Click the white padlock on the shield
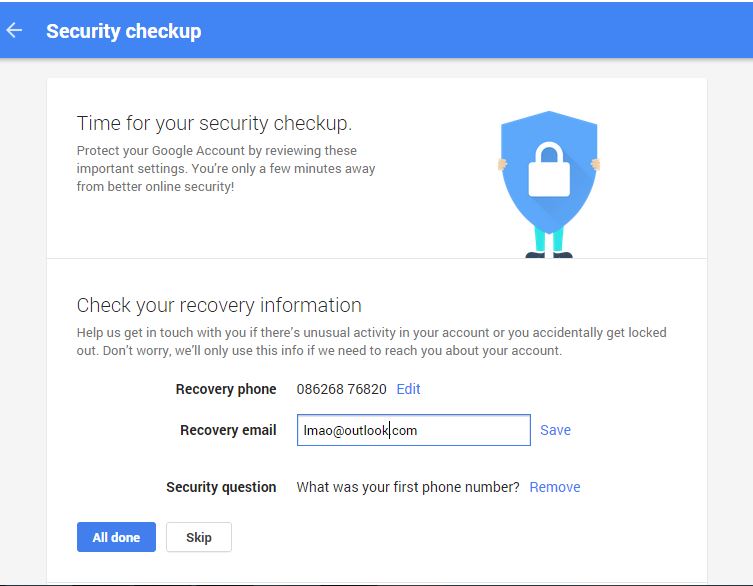Screen dimensions: 753x586 point(548,168)
